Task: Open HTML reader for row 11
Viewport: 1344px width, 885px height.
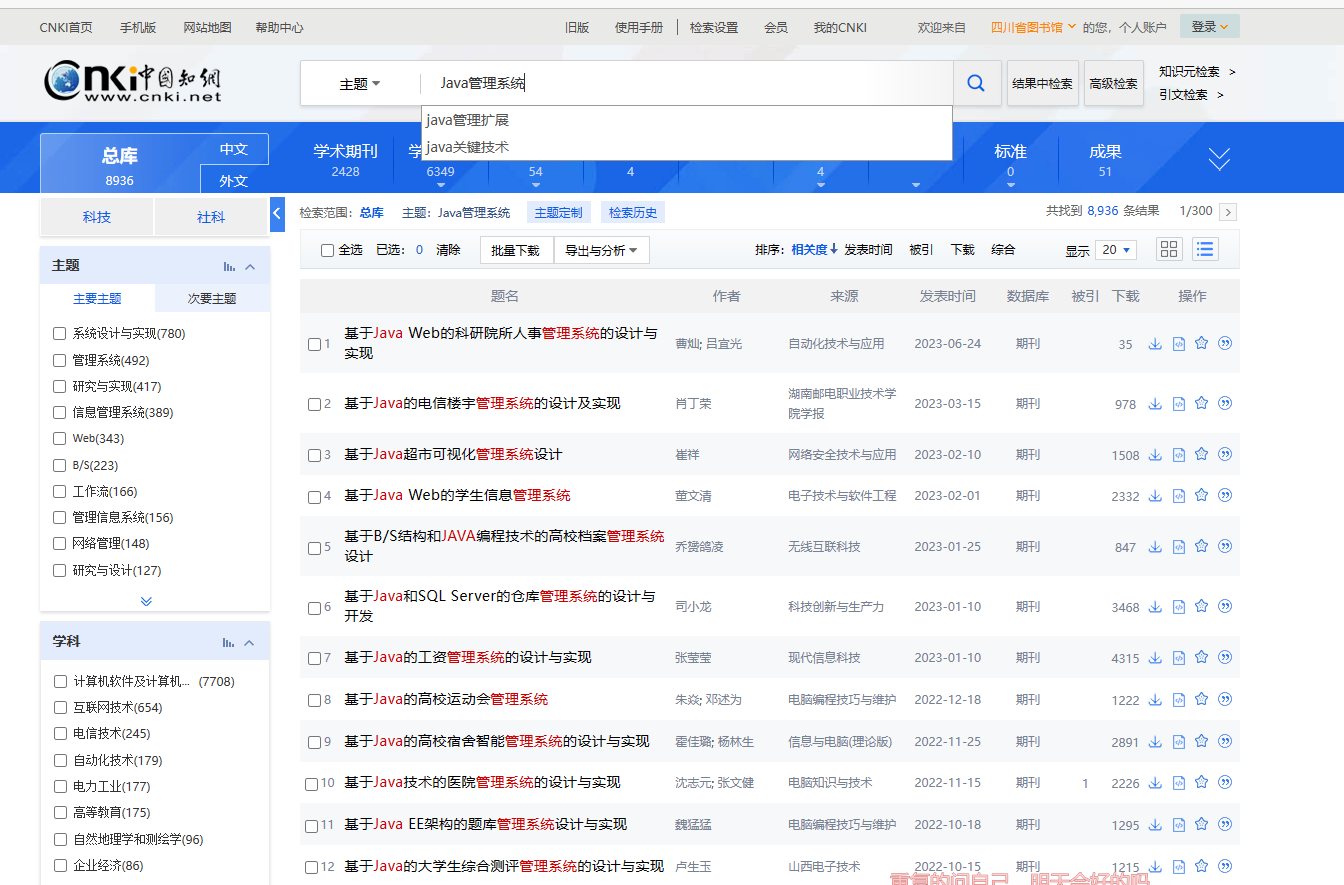Action: click(1178, 825)
